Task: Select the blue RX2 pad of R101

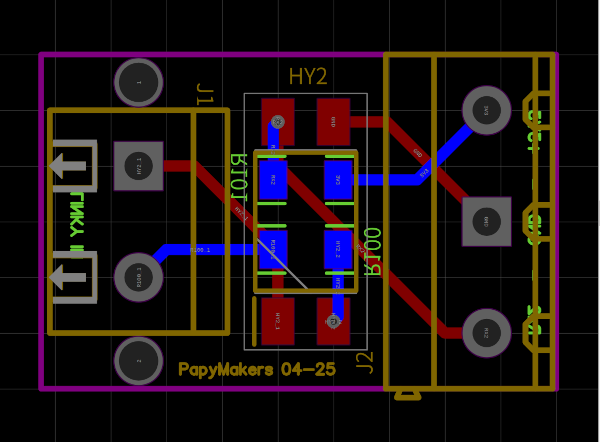Action: click(x=273, y=180)
